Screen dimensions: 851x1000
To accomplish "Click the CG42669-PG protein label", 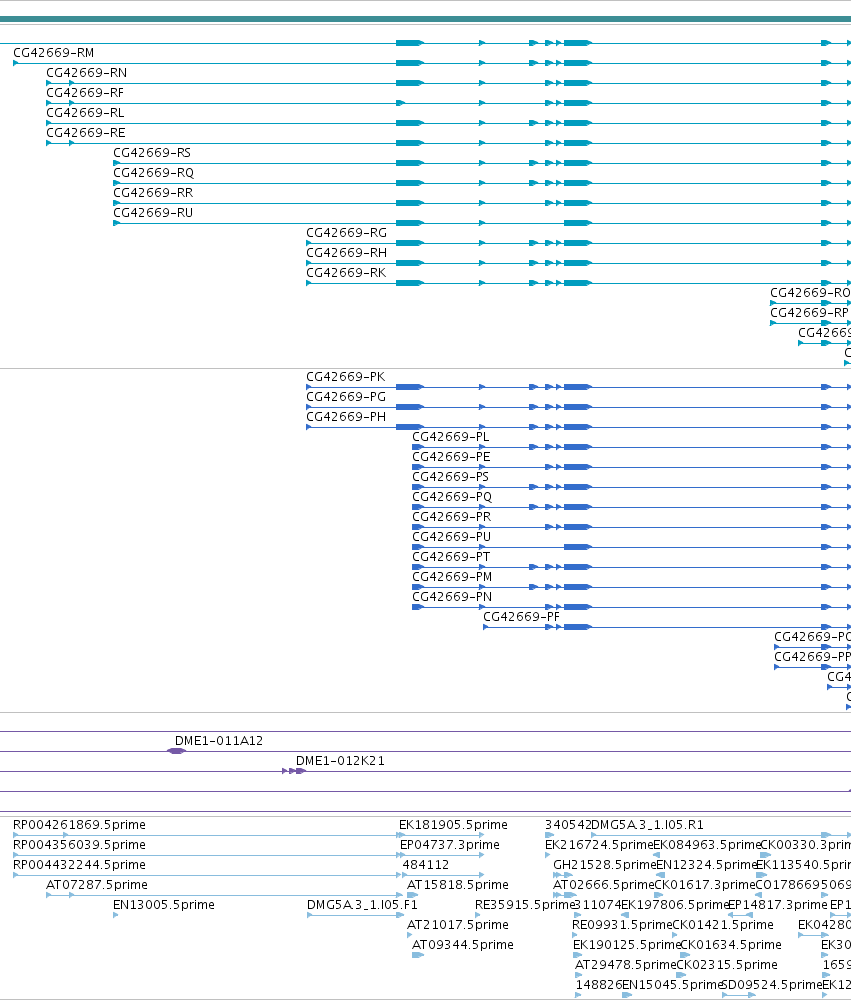I will point(346,397).
